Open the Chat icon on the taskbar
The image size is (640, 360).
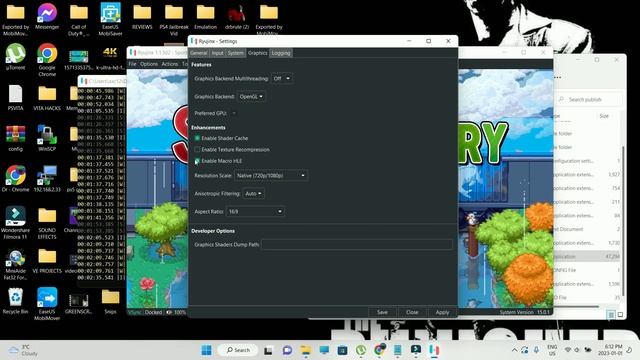[x=287, y=350]
